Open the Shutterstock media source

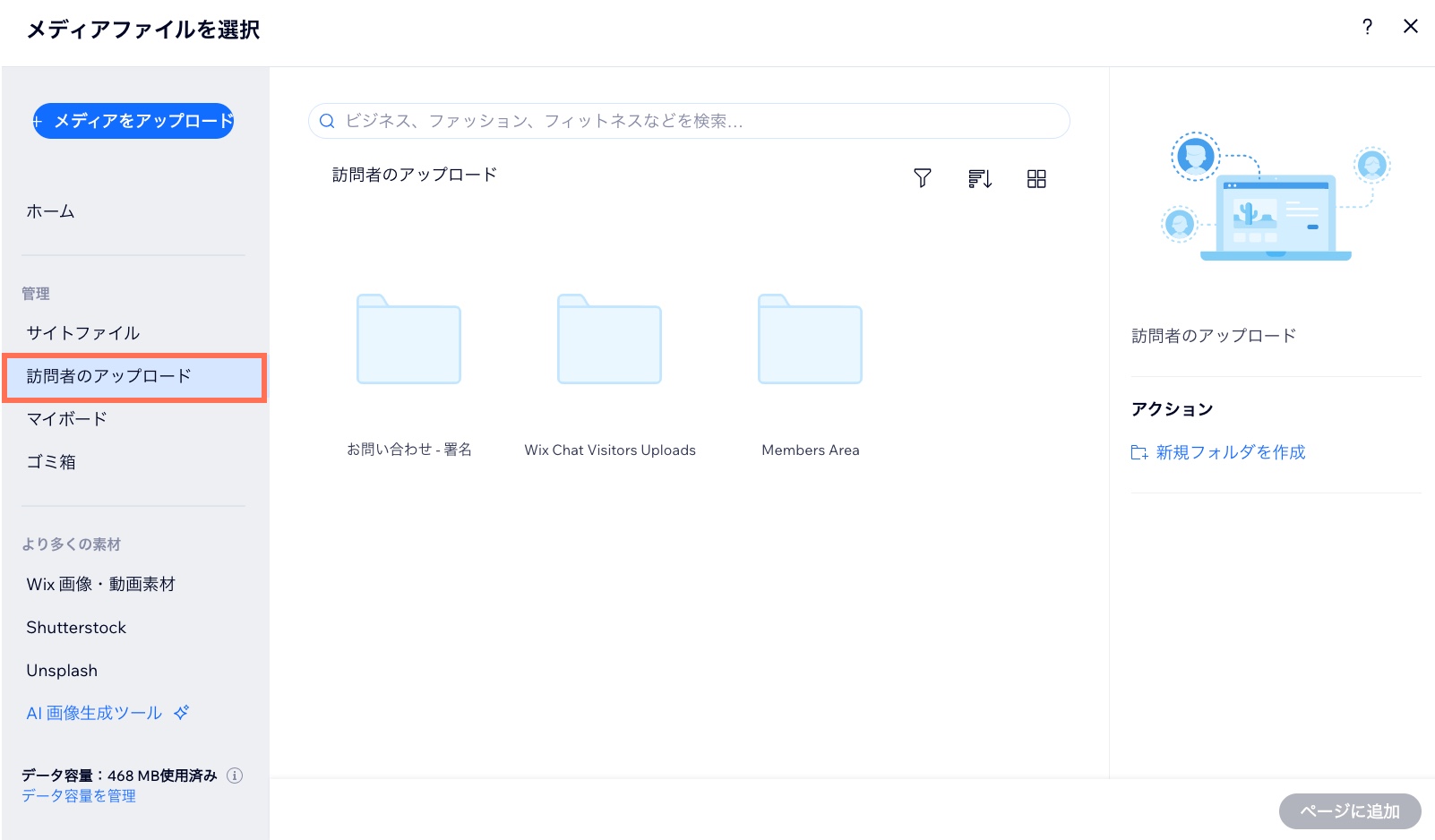(76, 628)
